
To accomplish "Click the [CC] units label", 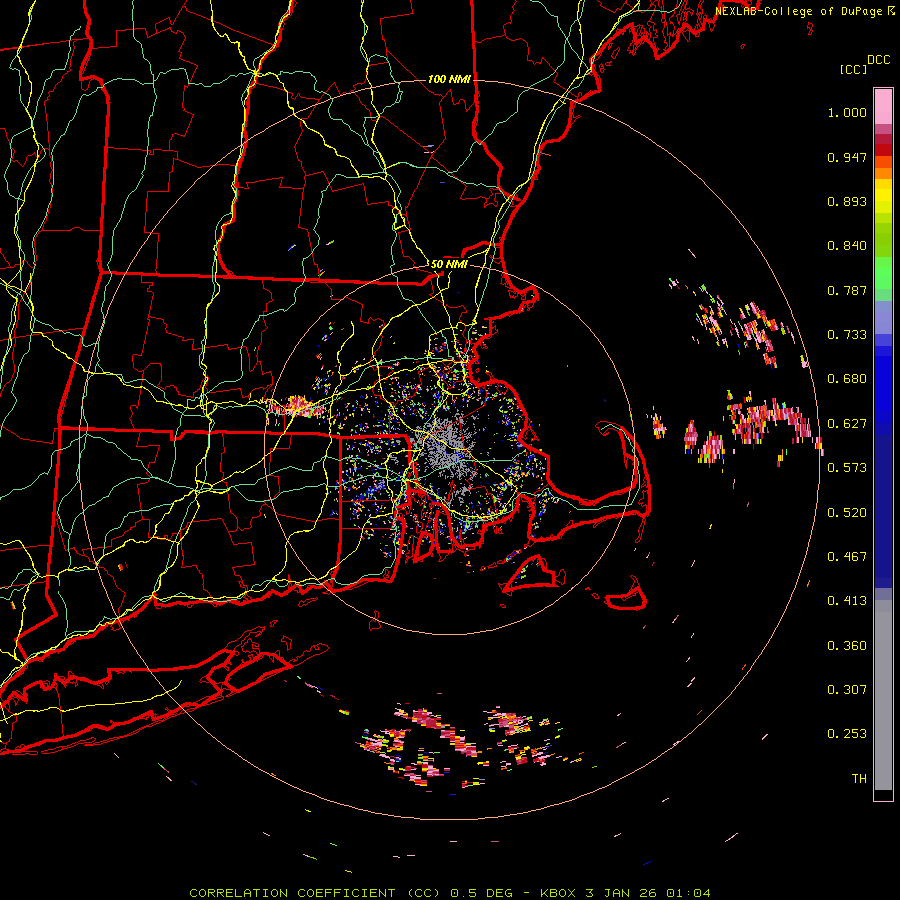I will coord(853,69).
